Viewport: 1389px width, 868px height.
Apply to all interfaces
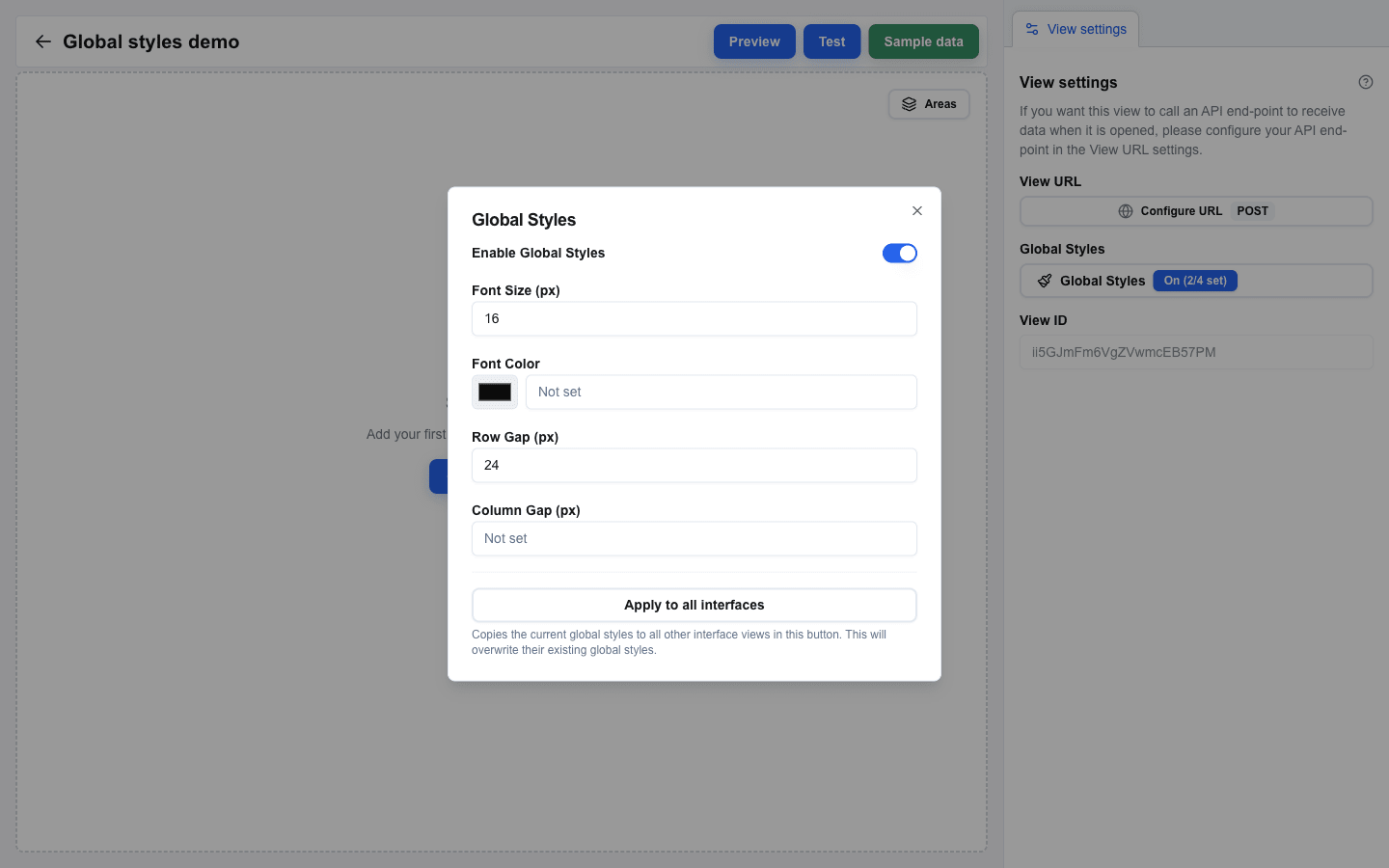(694, 605)
